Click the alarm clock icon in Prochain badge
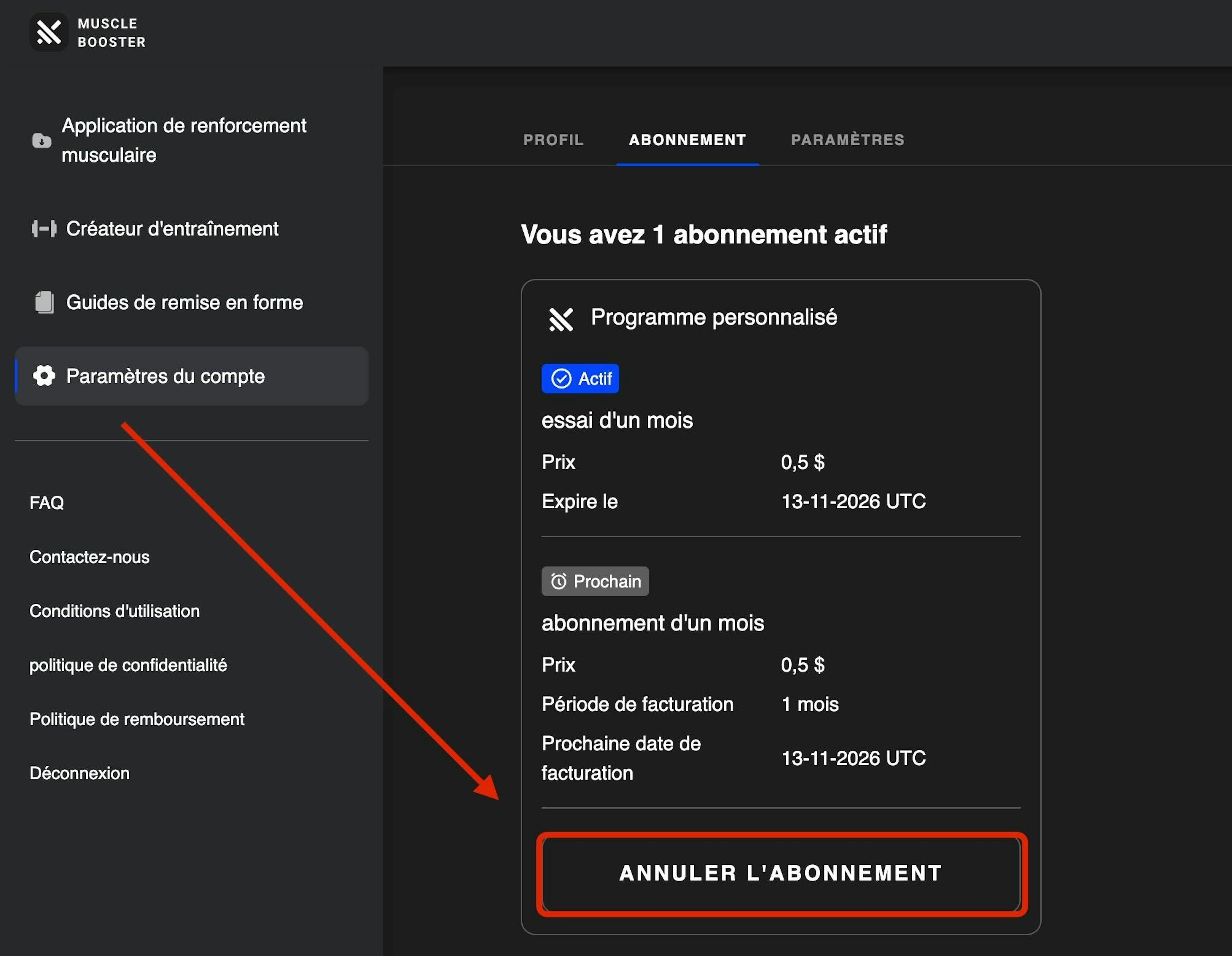The image size is (1232, 956). 559,581
